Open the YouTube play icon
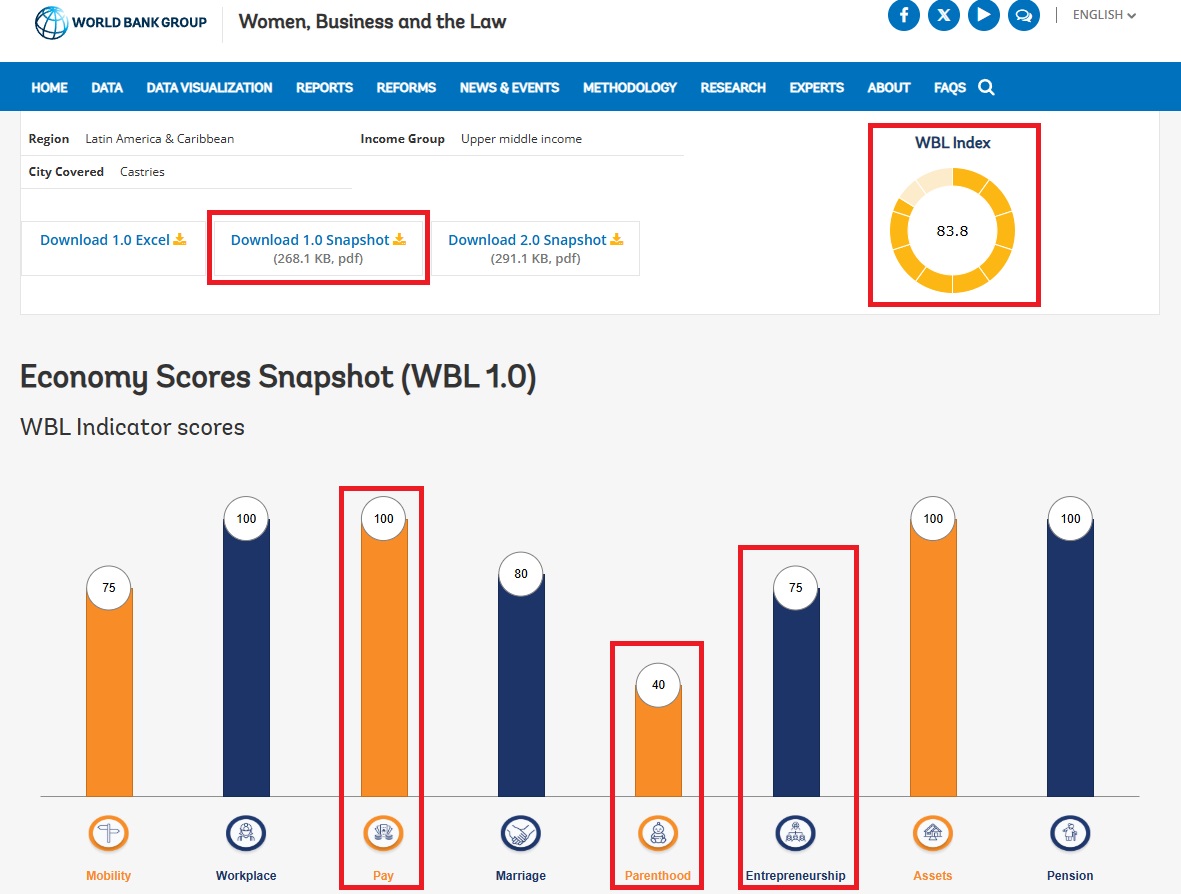Screen dimensions: 1181x894 [x=984, y=14]
